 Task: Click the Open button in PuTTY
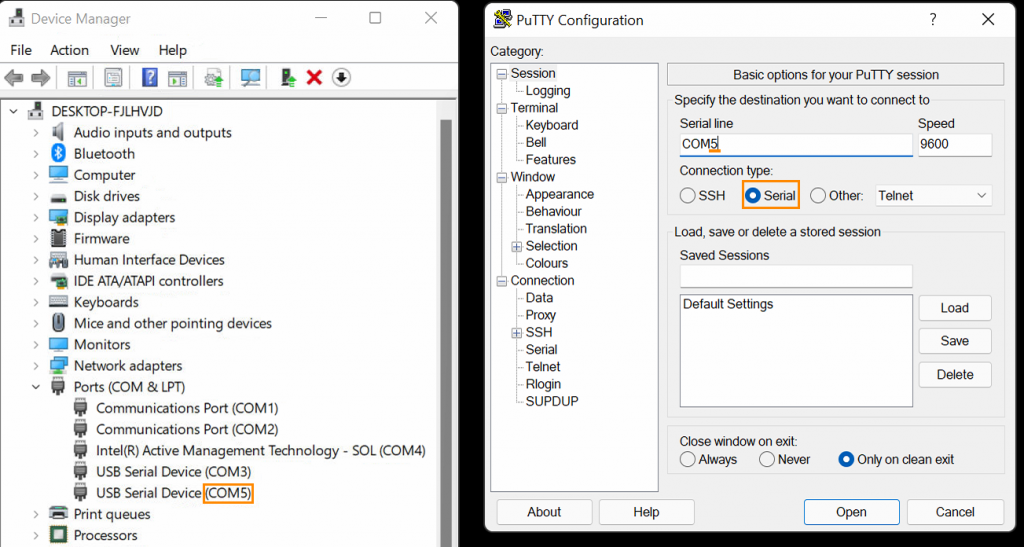(x=852, y=512)
